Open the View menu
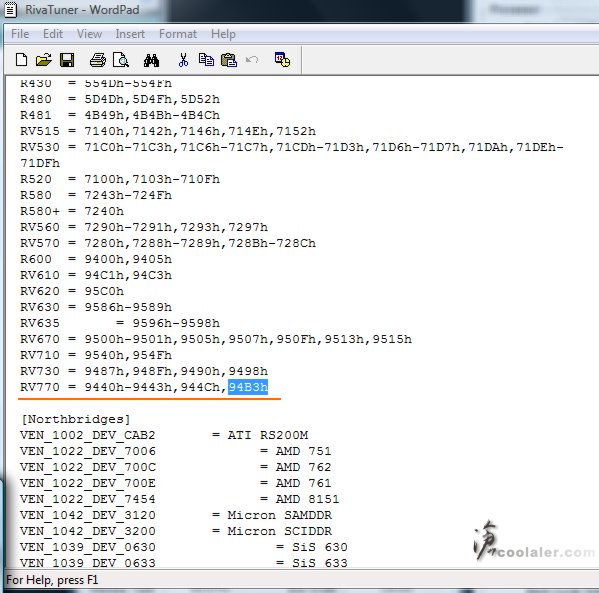The height and width of the screenshot is (593, 599). 89,34
